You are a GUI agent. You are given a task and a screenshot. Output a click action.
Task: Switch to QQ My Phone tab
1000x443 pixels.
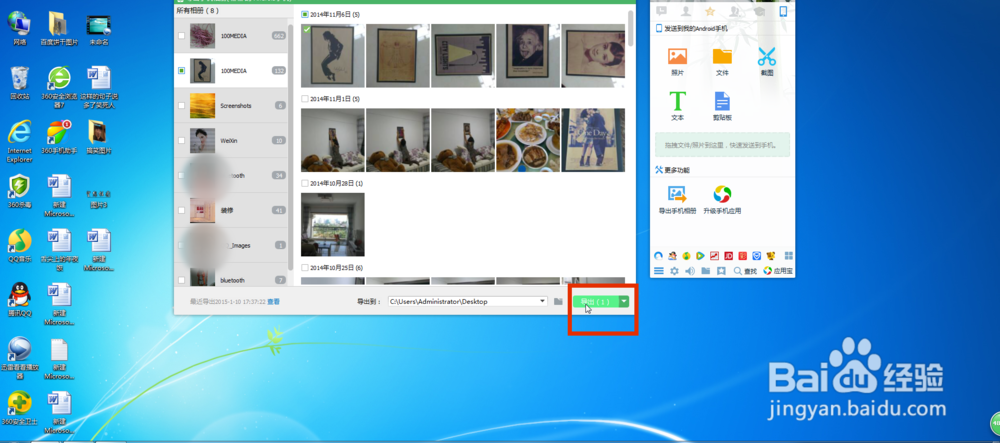tap(783, 11)
